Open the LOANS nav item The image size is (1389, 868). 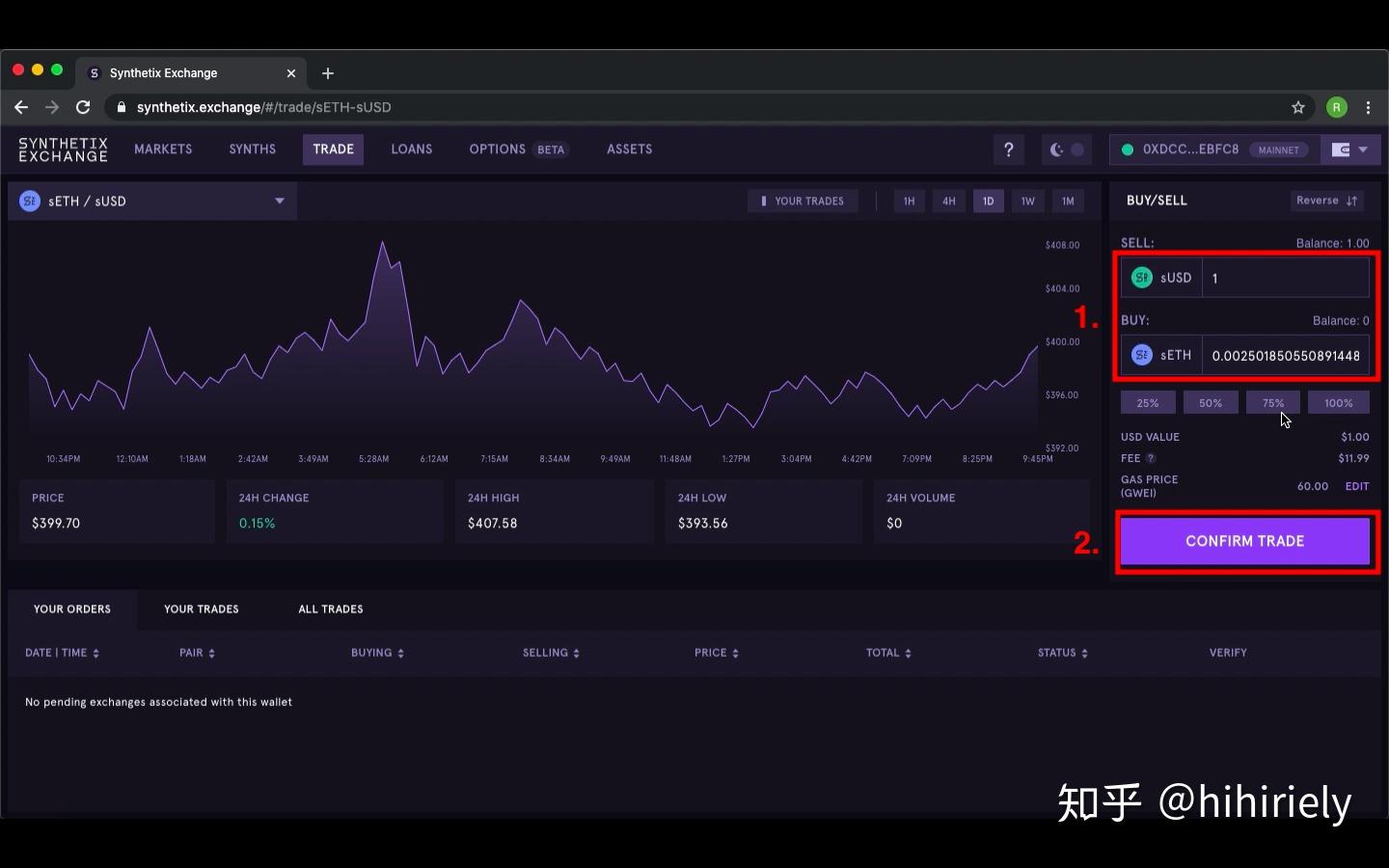[412, 149]
